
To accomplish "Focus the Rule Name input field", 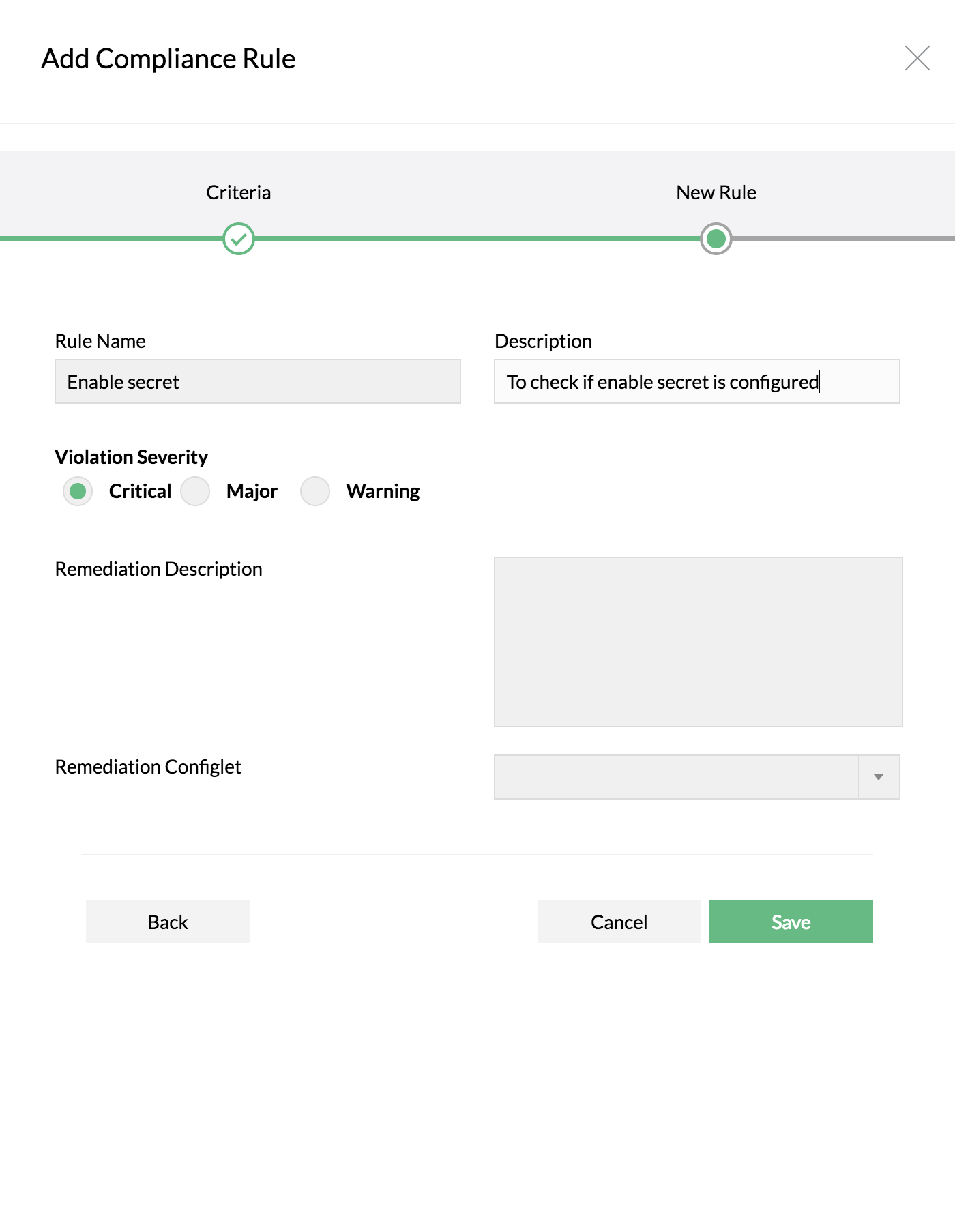I will pos(258,382).
